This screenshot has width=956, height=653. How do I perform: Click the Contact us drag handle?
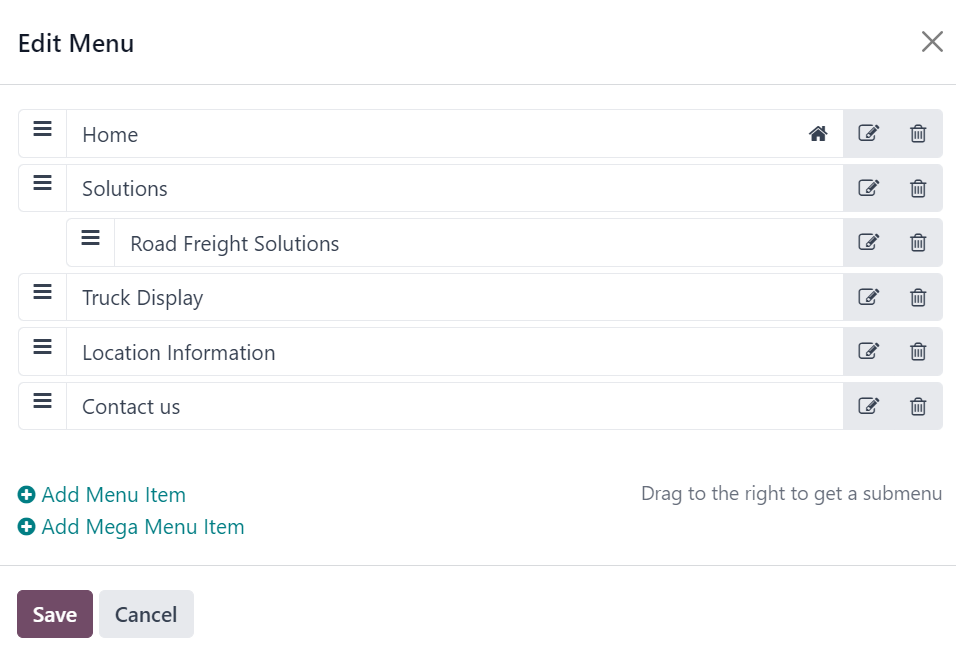42,401
